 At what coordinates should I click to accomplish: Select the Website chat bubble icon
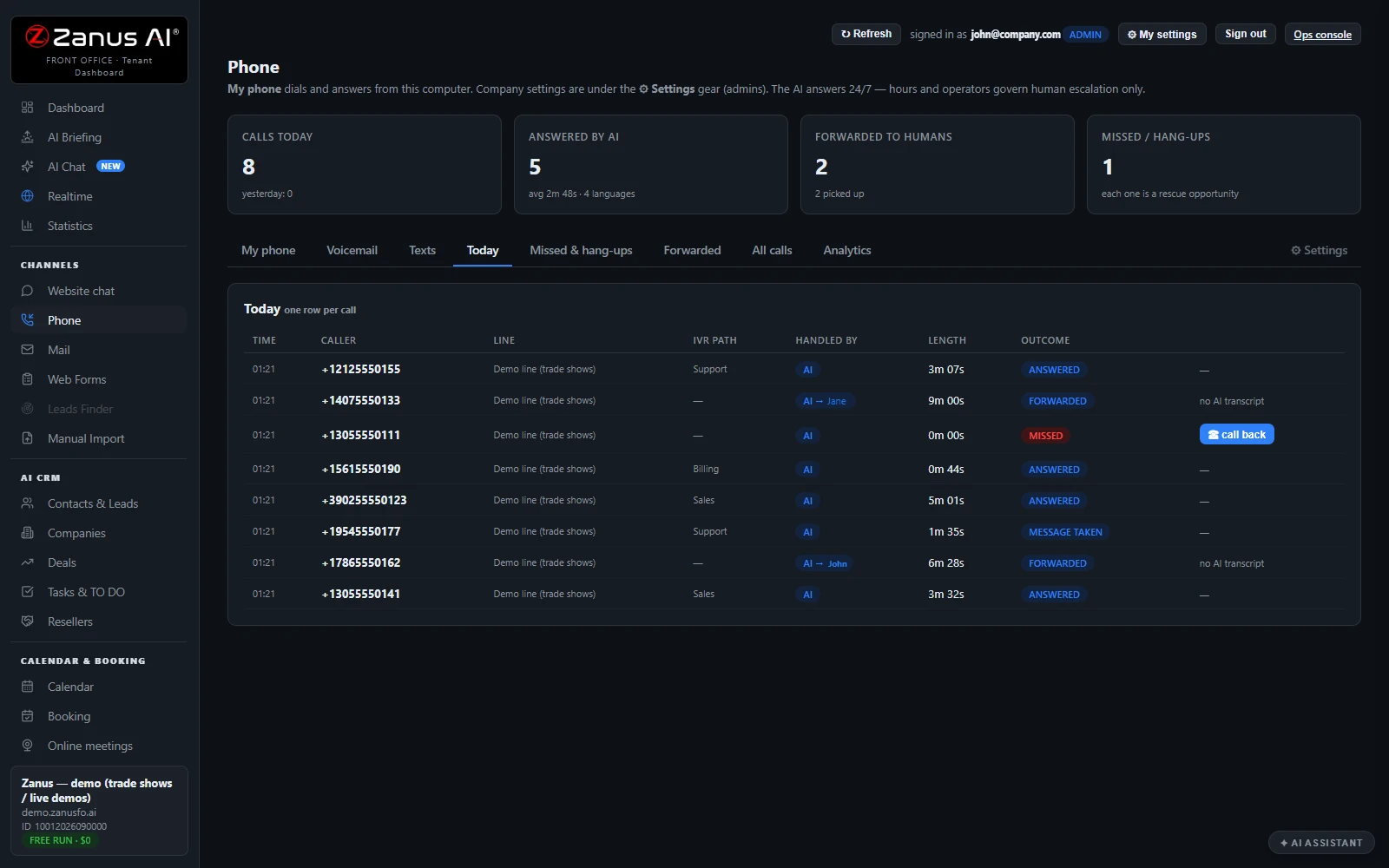[x=27, y=291]
